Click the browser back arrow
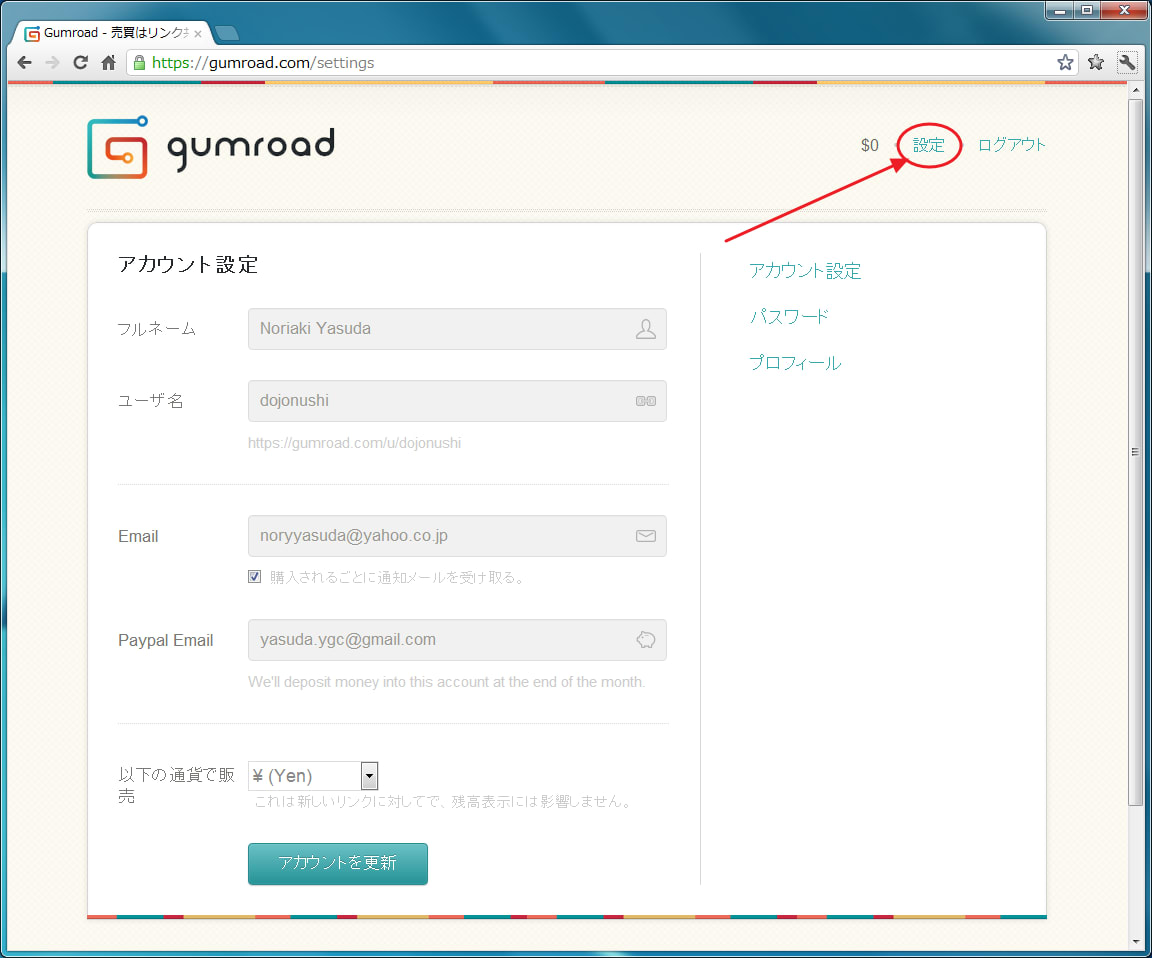The image size is (1152, 958). (x=25, y=63)
